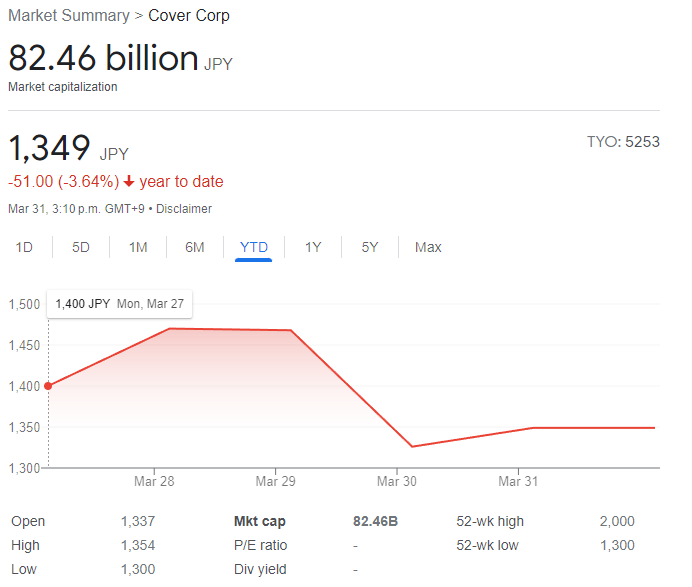Click the Mkt cap label

pyautogui.click(x=259, y=521)
